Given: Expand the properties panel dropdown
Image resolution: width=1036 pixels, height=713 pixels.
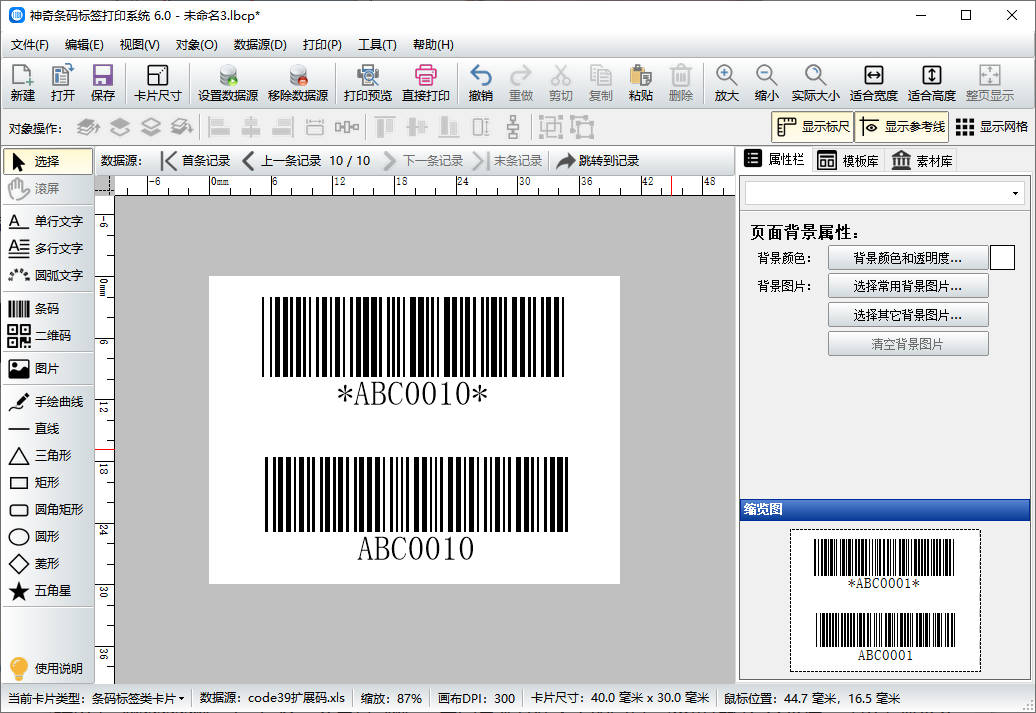Looking at the screenshot, I should click(x=1015, y=194).
